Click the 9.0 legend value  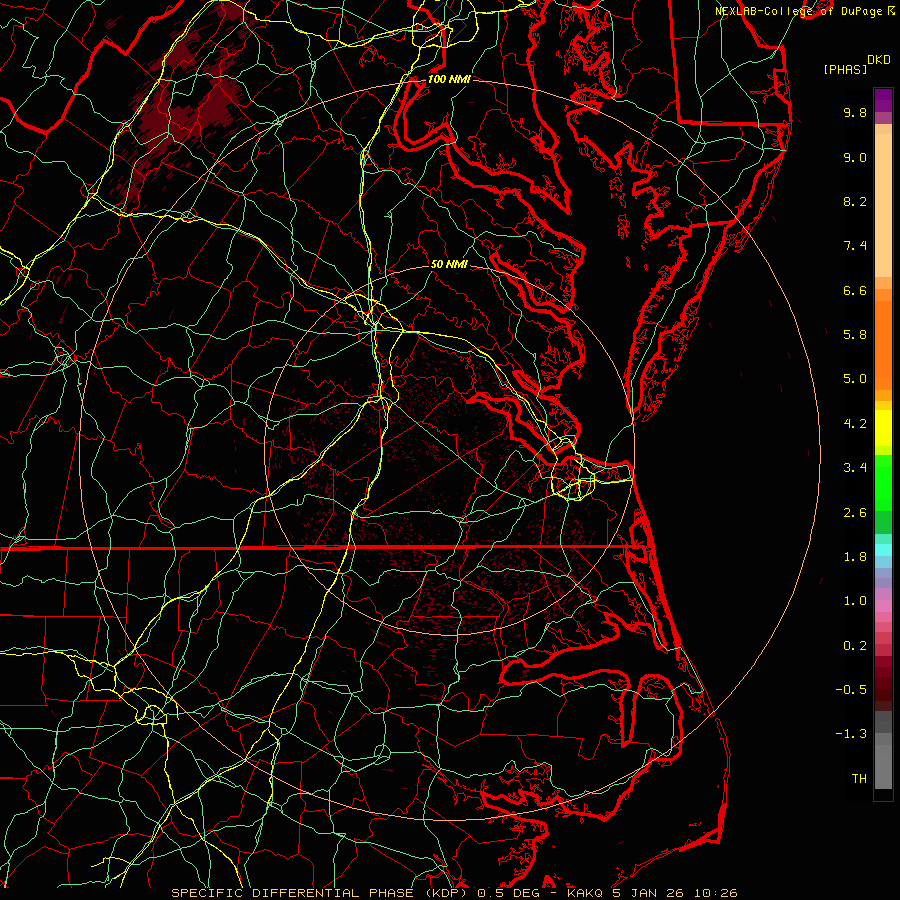tap(855, 157)
